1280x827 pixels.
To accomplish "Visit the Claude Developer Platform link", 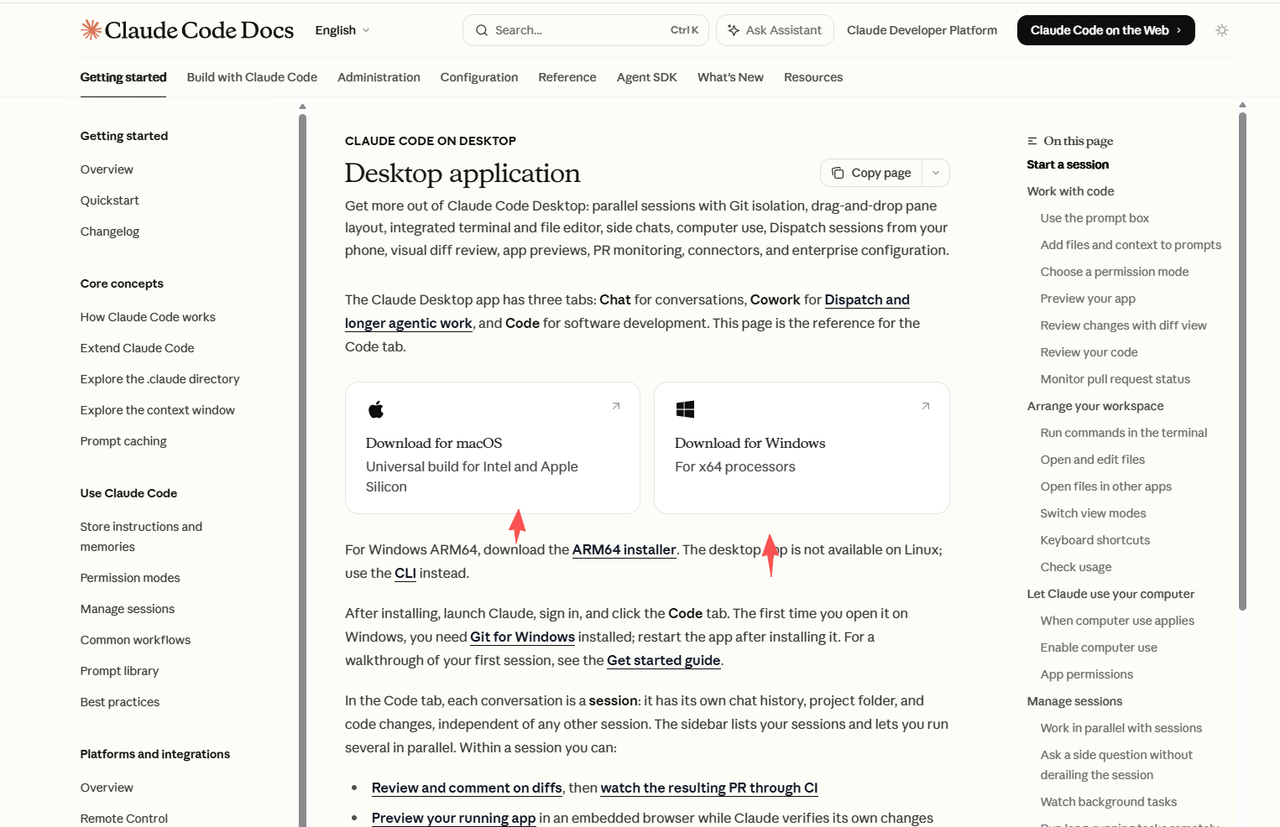I will point(922,30).
